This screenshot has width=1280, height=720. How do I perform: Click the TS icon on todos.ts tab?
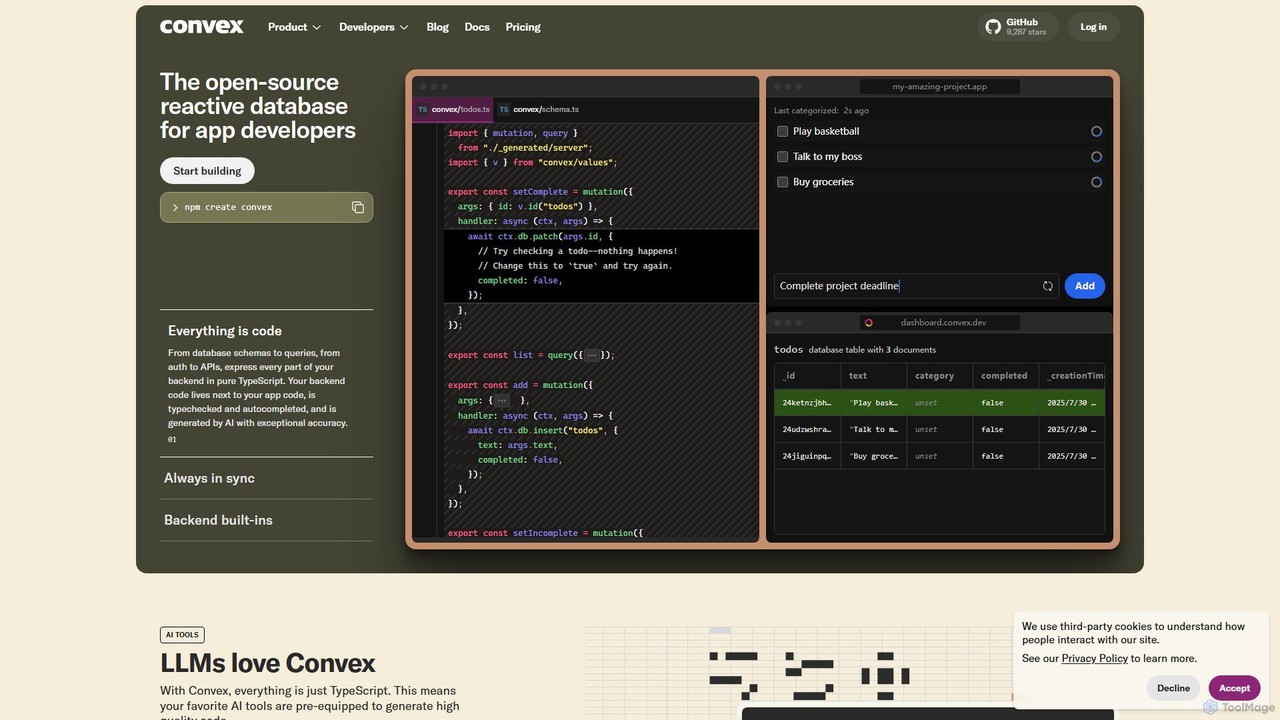coord(422,109)
